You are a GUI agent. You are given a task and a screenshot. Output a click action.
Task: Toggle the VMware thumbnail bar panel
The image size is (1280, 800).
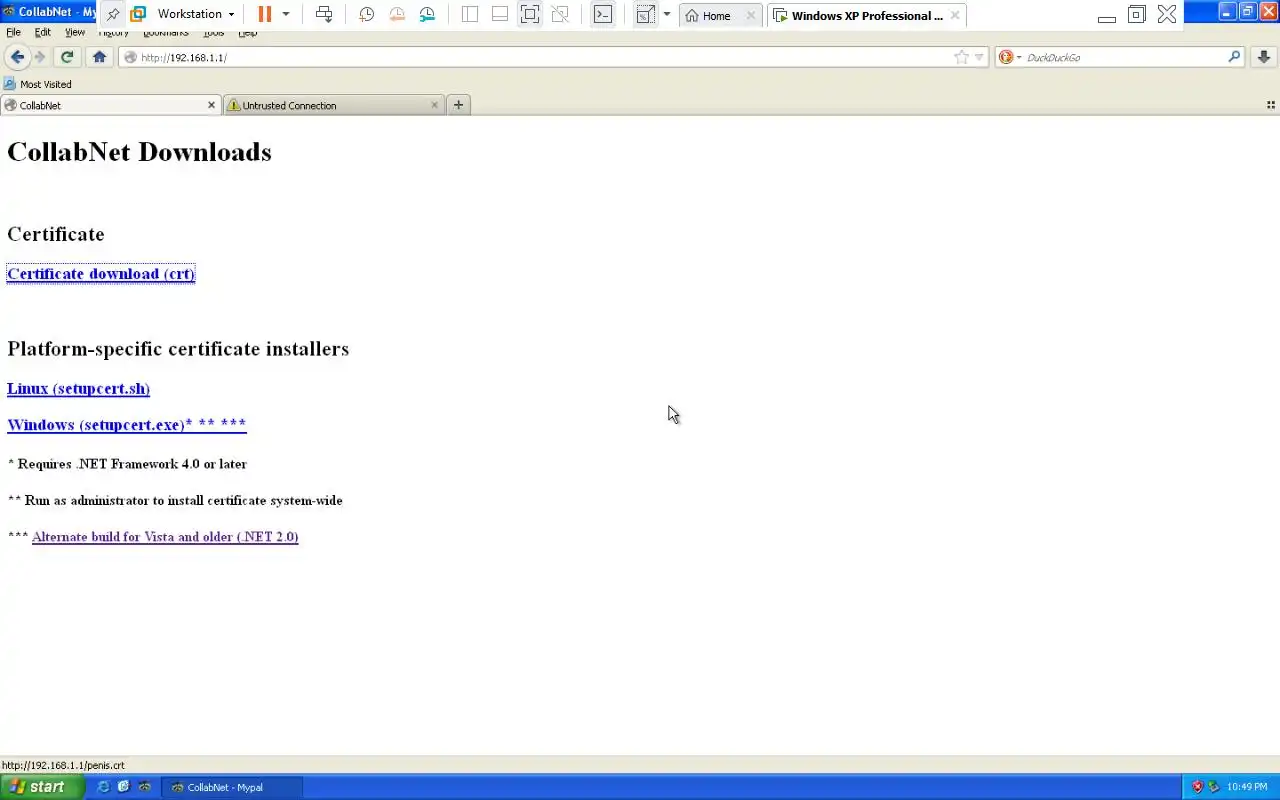coord(500,15)
